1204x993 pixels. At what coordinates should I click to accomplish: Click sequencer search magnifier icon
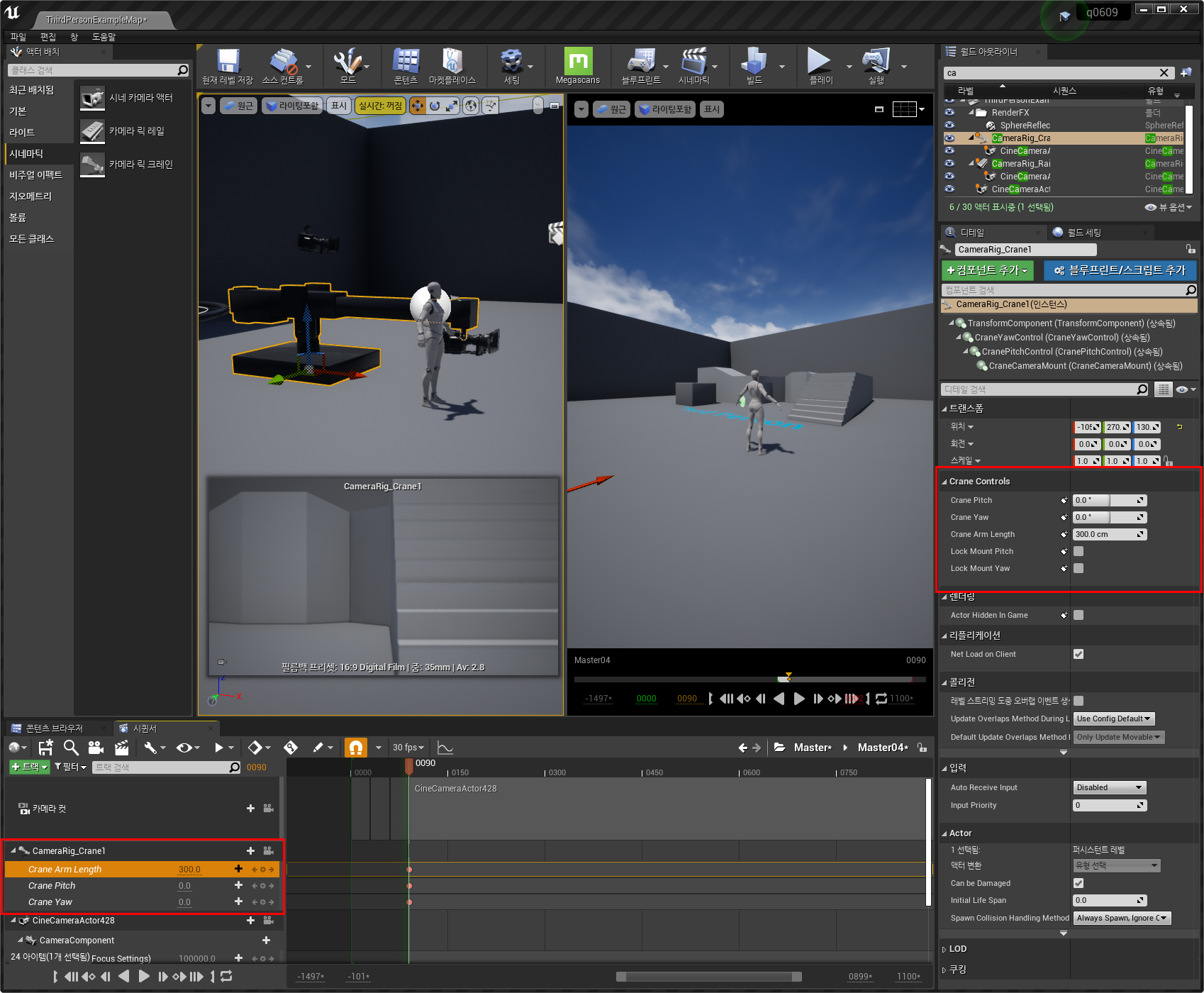point(71,748)
